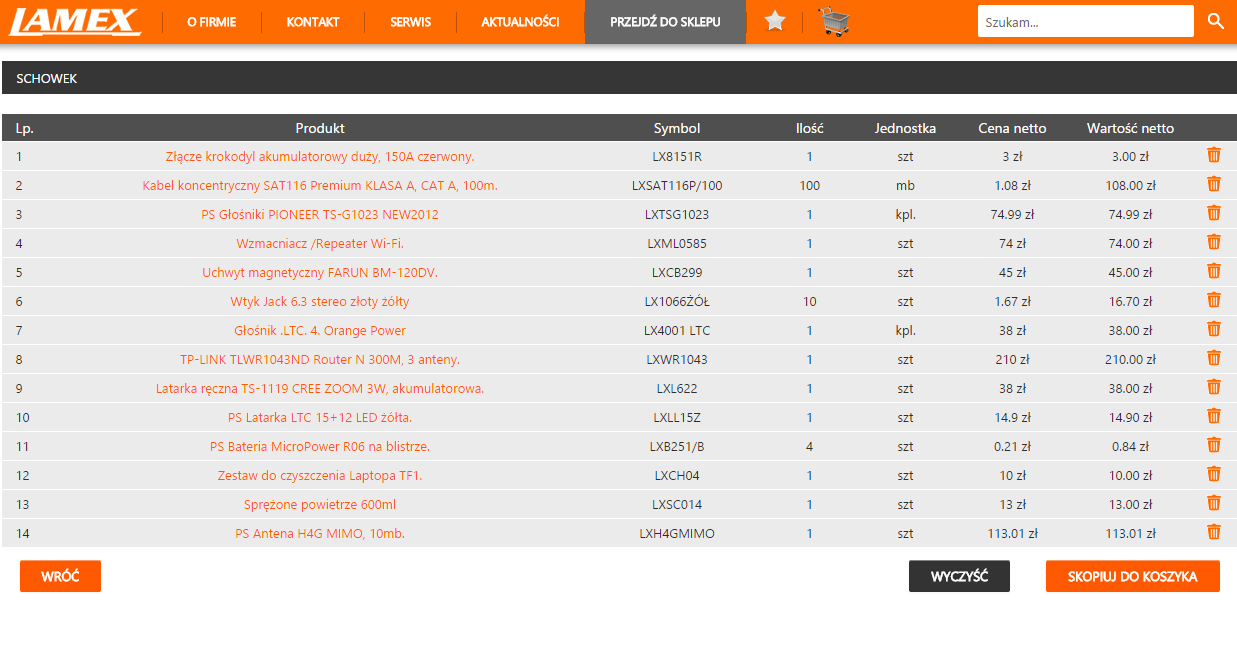Click the 1.67 zł net price cell
1237x666 pixels.
(x=1012, y=302)
